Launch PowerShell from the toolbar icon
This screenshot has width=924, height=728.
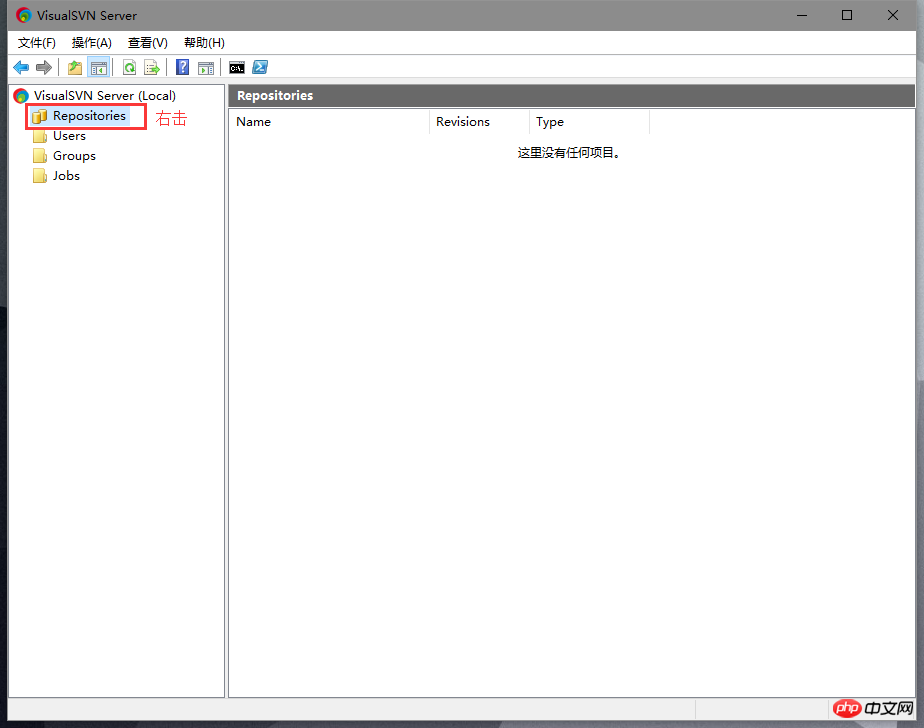[x=260, y=68]
